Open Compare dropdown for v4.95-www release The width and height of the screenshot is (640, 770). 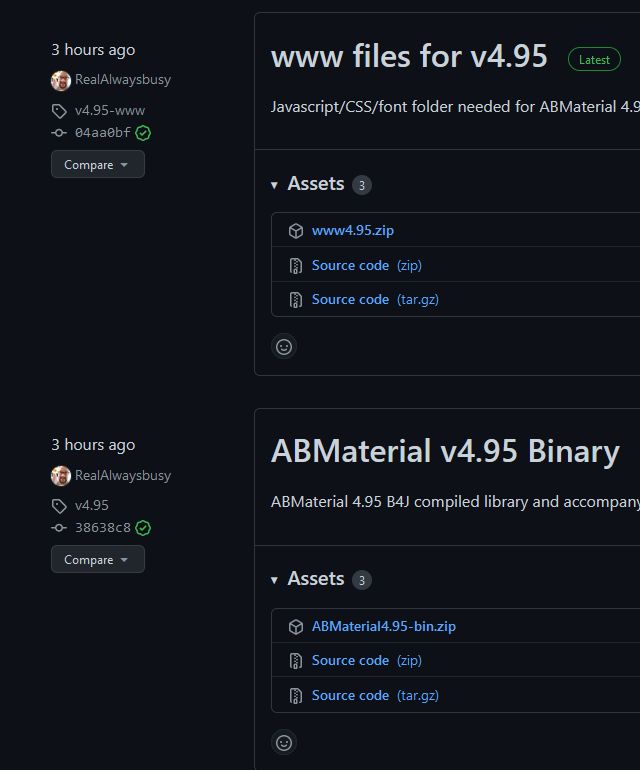(98, 165)
